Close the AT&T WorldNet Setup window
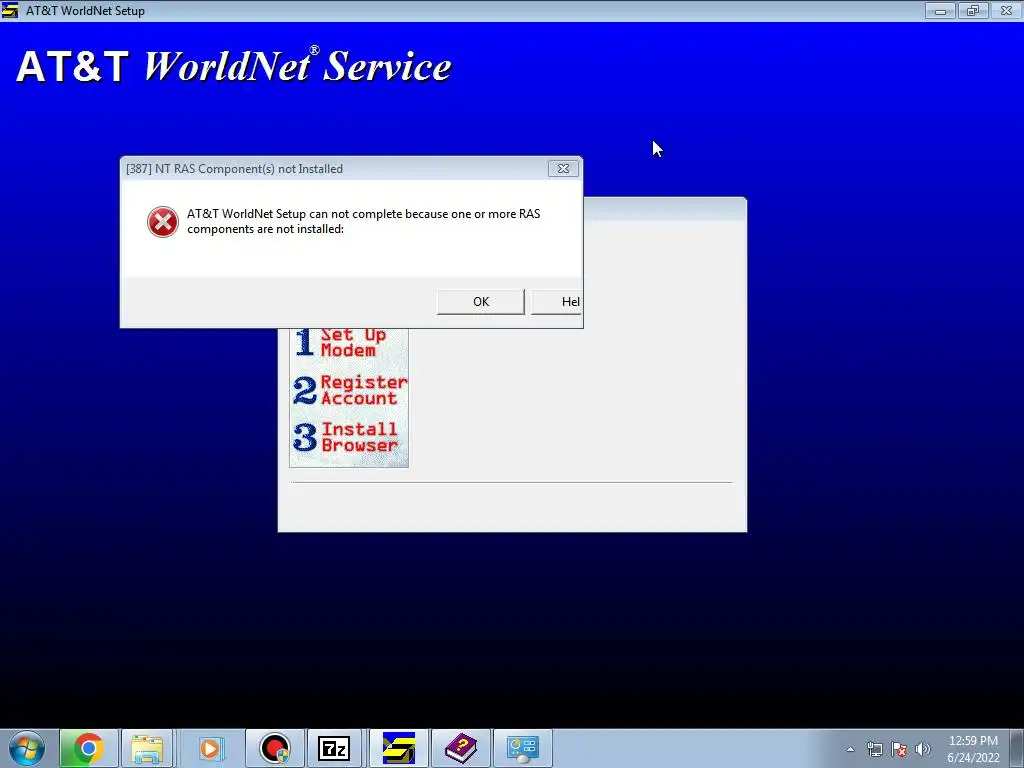 (1006, 10)
